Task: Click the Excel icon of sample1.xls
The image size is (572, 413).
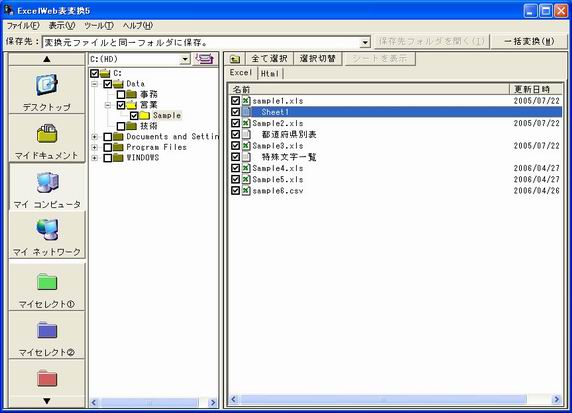Action: pyautogui.click(x=246, y=101)
